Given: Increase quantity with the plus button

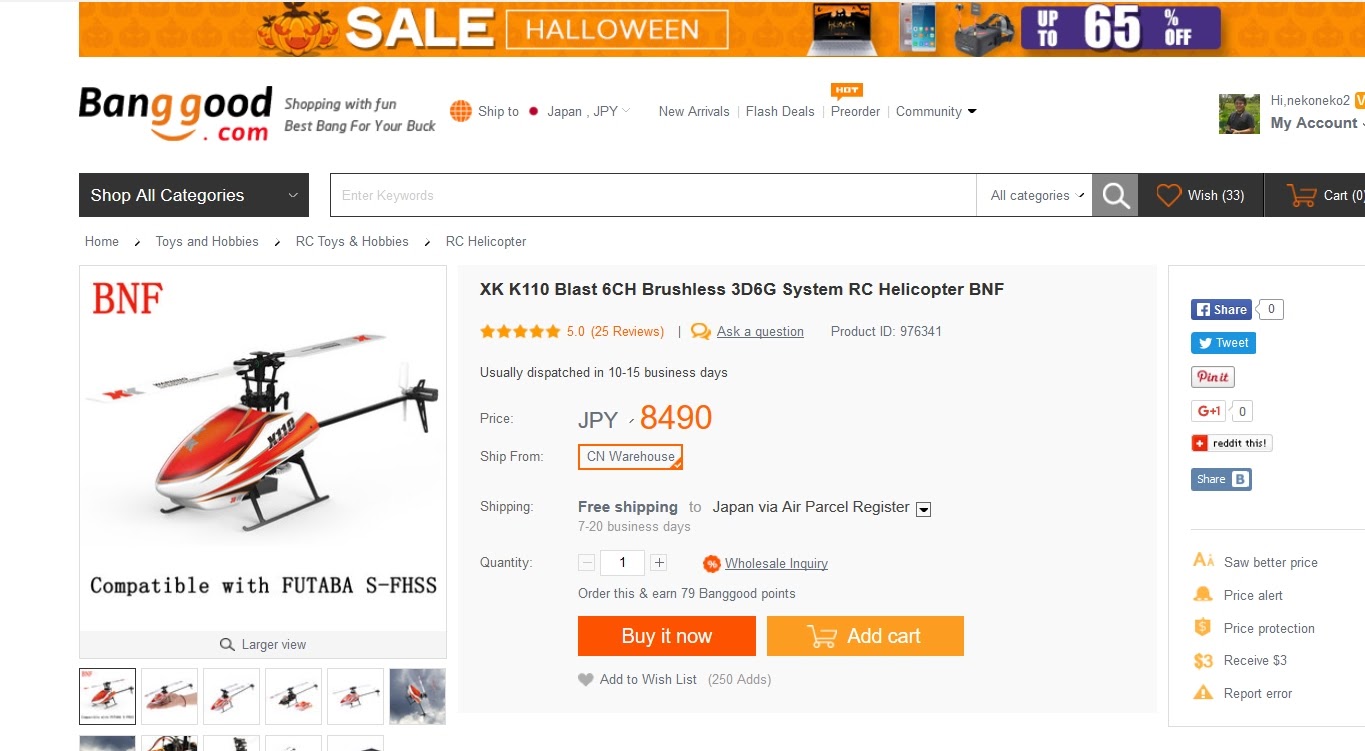Looking at the screenshot, I should (659, 563).
